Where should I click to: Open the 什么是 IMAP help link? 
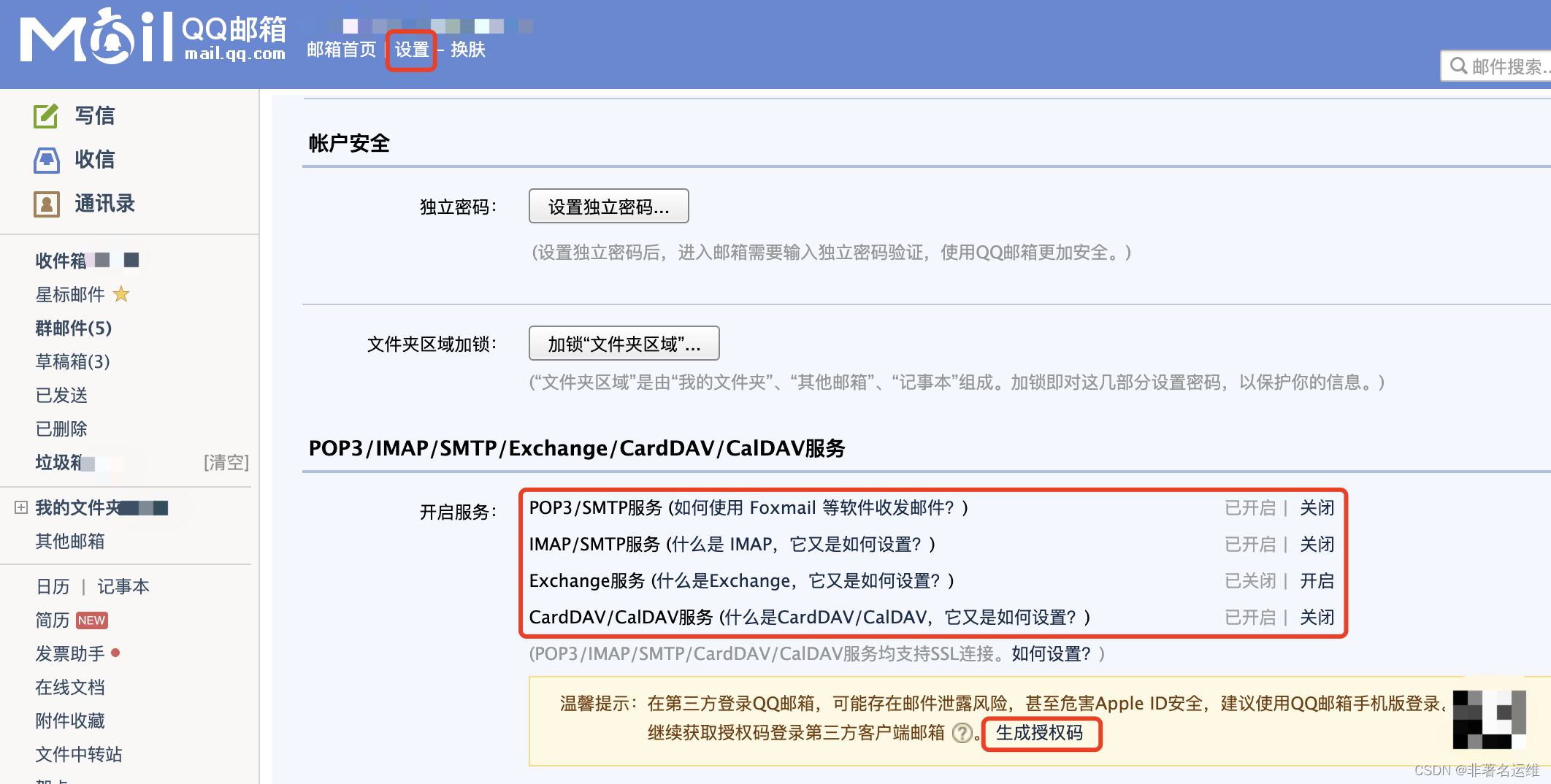coord(797,545)
